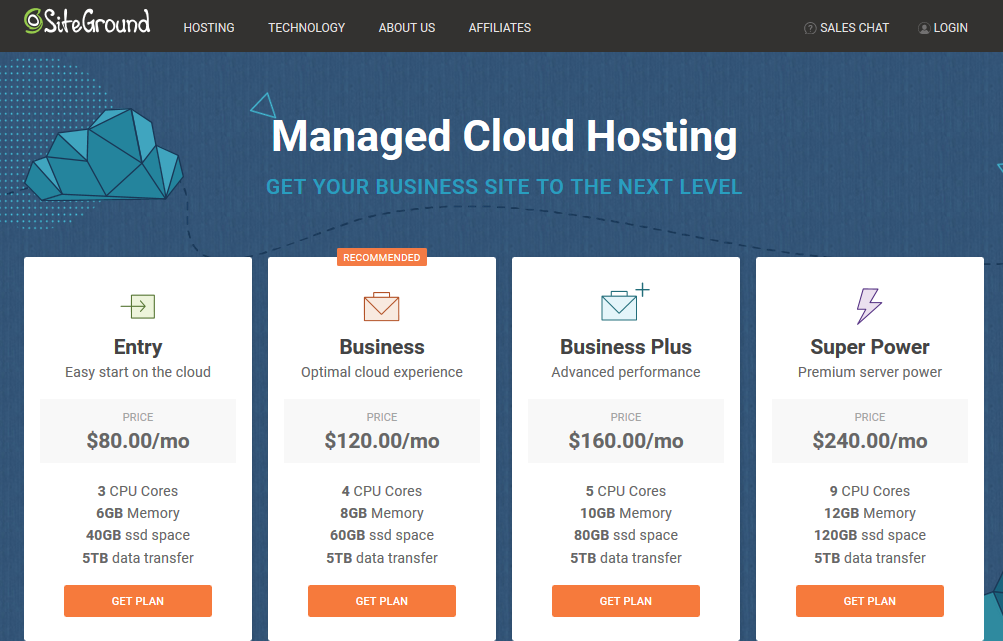Screen dimensions: 1003x641
Task: Click the $120.00/mo price
Action: coord(382,441)
